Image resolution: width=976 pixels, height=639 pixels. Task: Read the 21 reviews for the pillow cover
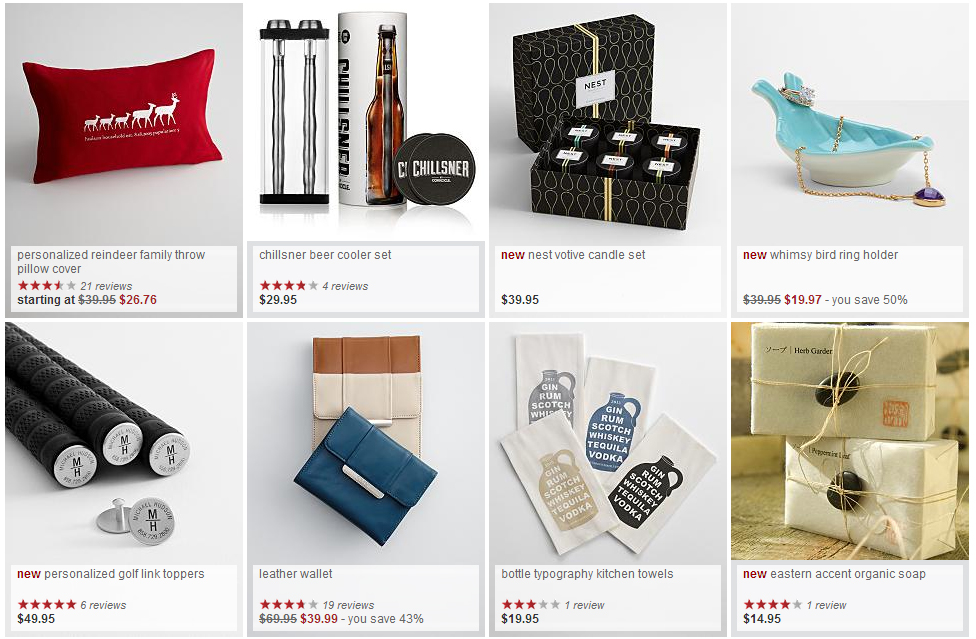(x=106, y=286)
